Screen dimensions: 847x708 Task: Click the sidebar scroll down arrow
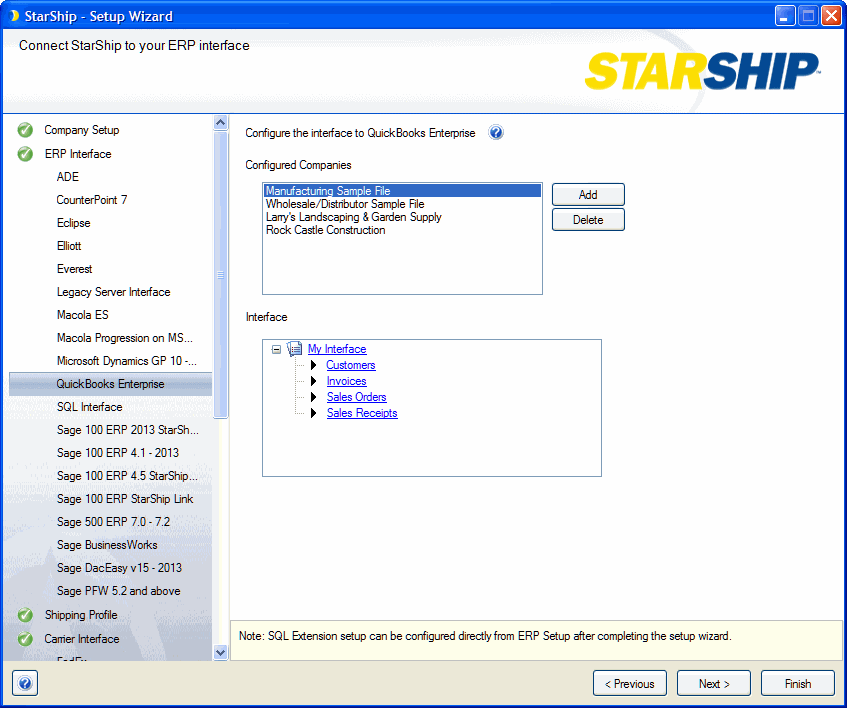click(220, 652)
